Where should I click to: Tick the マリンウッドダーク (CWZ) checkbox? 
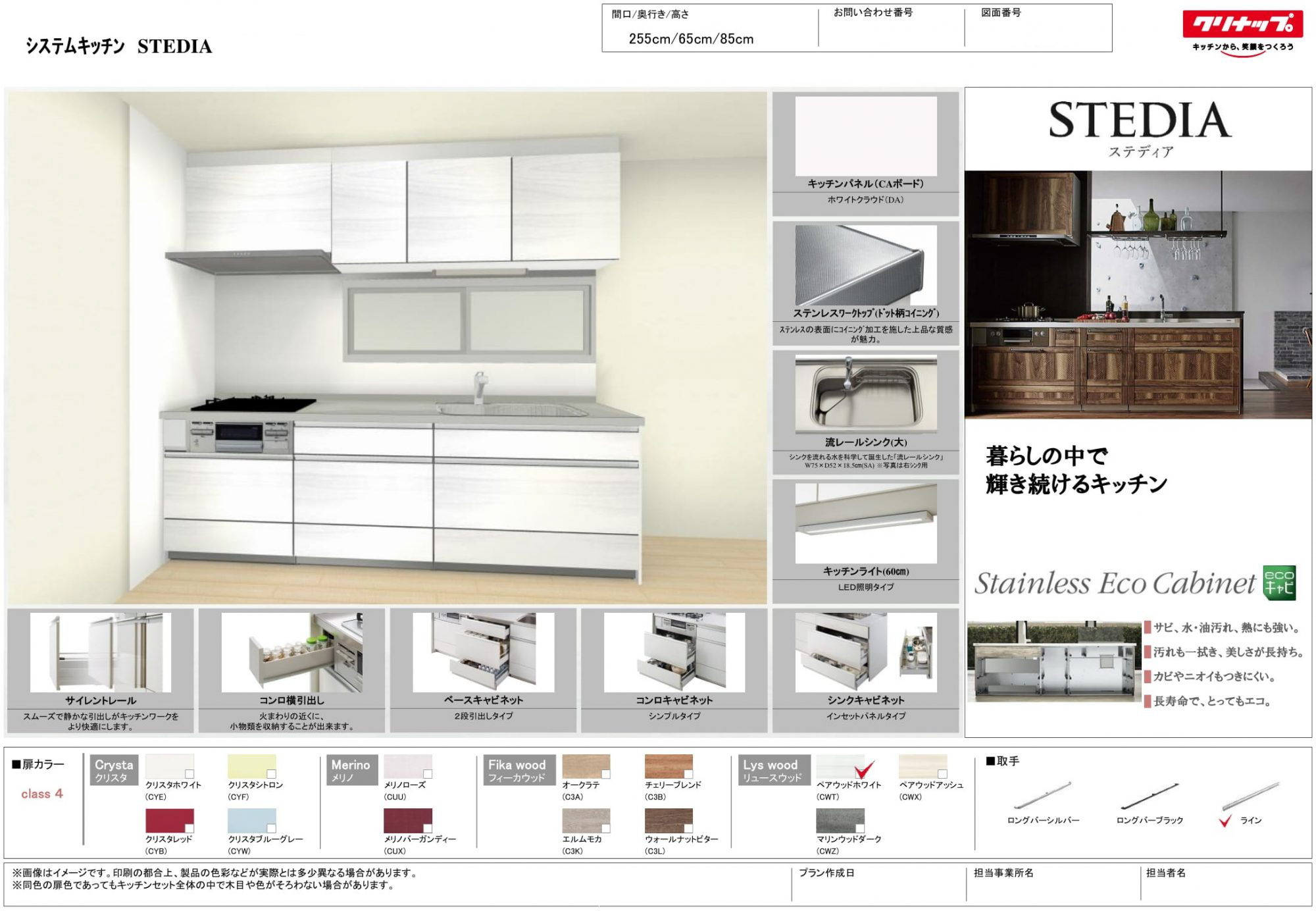pos(860,828)
